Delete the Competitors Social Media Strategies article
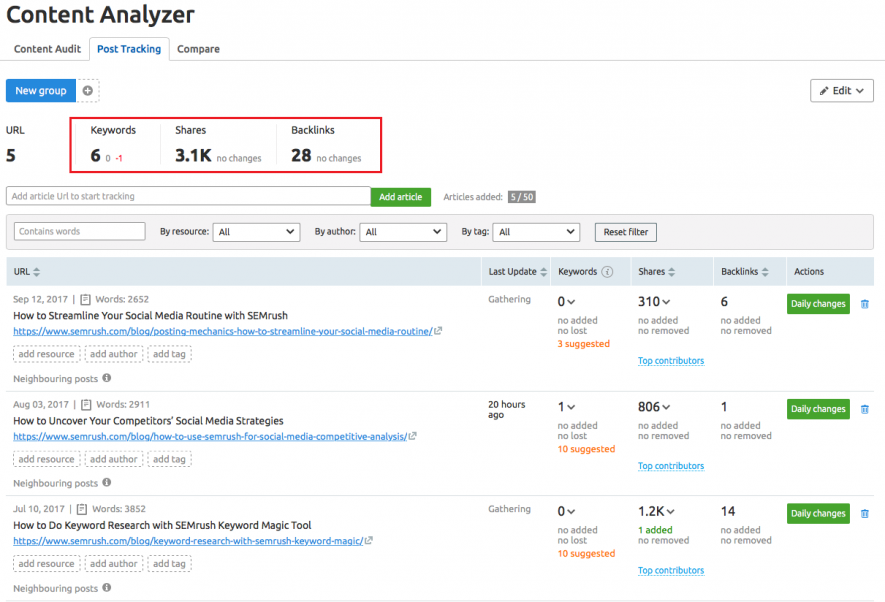885x602 pixels. (x=864, y=409)
